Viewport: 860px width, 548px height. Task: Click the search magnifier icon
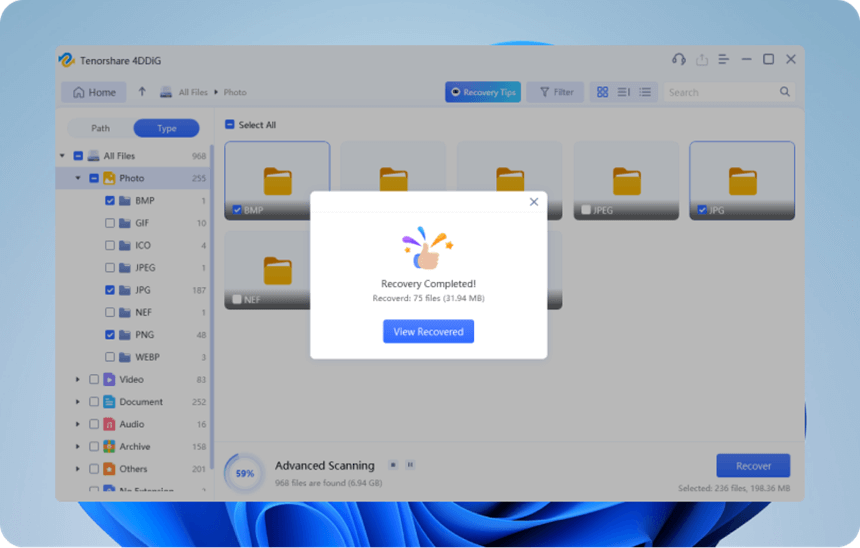click(x=785, y=92)
